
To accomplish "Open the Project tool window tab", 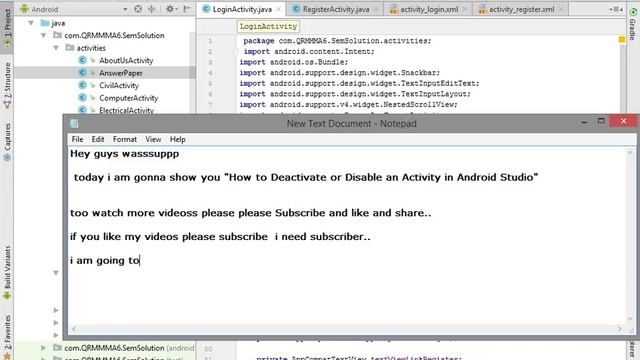I will (x=7, y=29).
